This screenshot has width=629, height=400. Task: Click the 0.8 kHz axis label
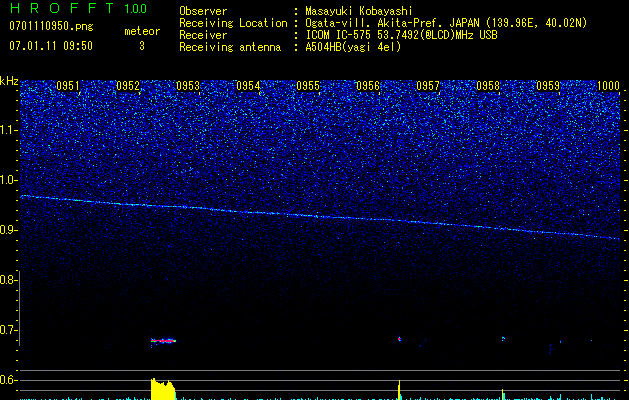click(8, 280)
